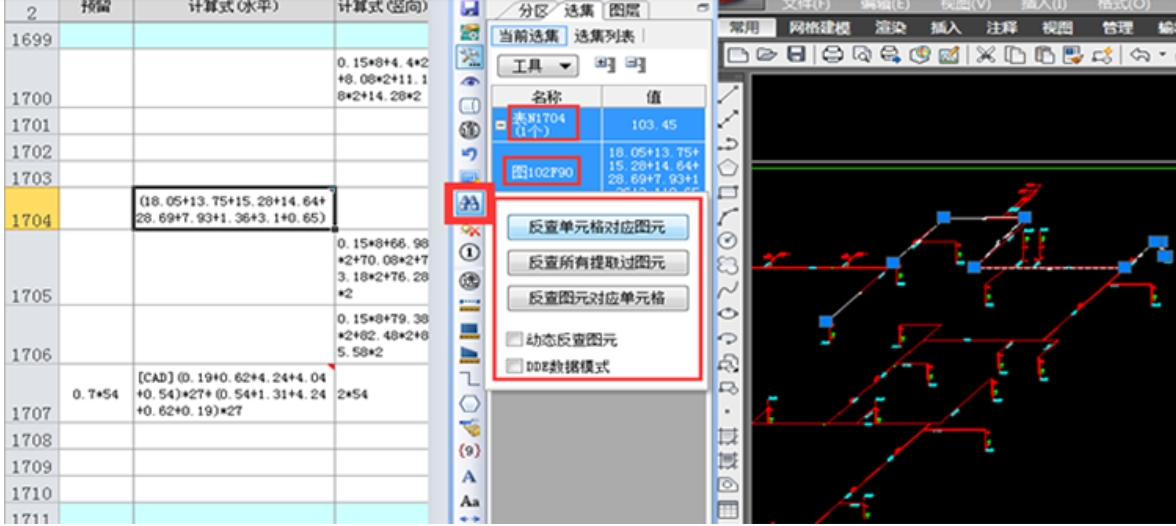Collapse the 表M1704 tree node
The height and width of the screenshot is (526, 1176).
[501, 125]
